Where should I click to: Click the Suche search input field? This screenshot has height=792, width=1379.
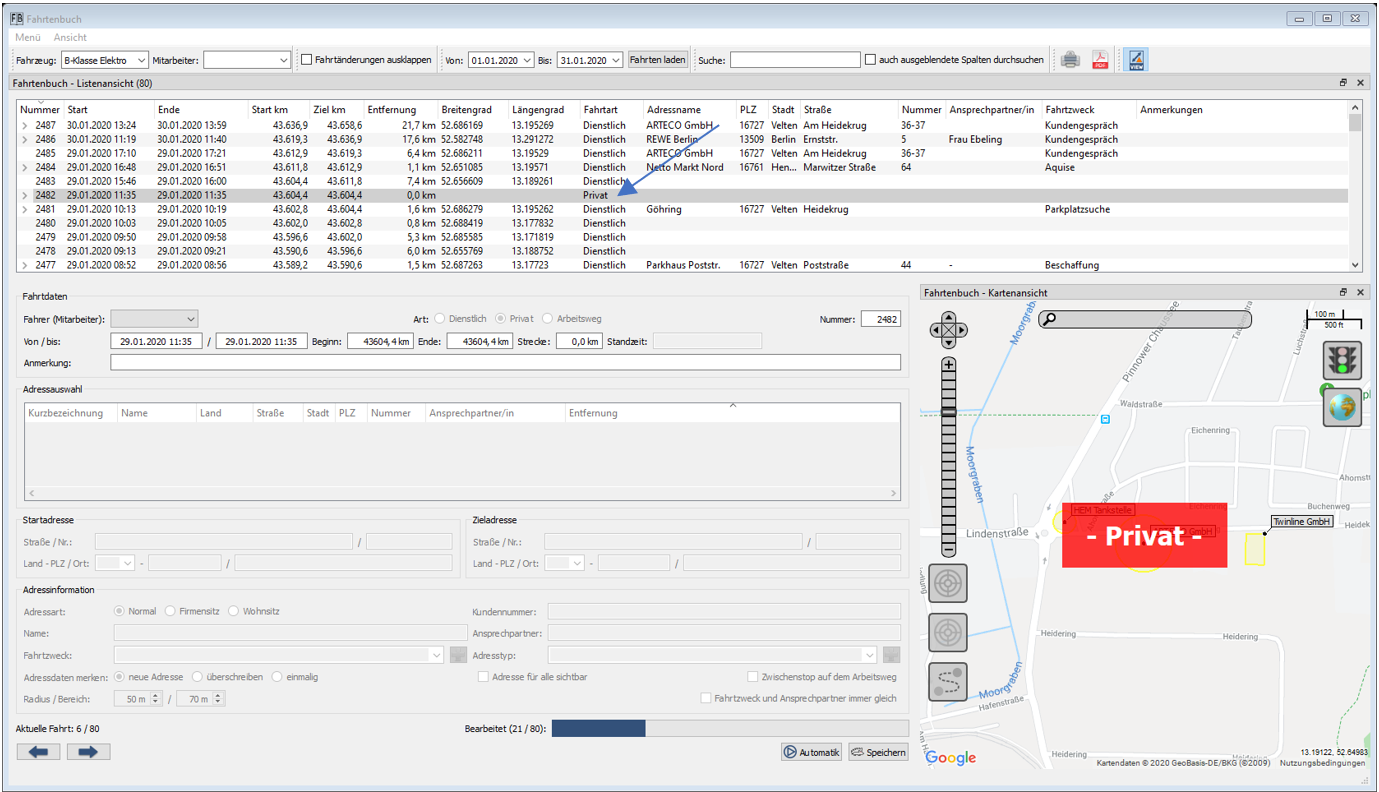(794, 60)
